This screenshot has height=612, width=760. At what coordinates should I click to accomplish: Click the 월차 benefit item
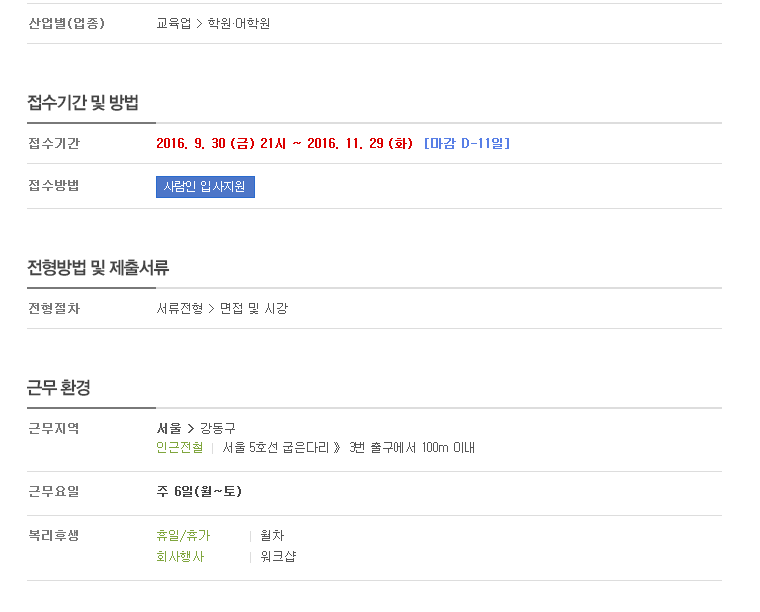[272, 535]
